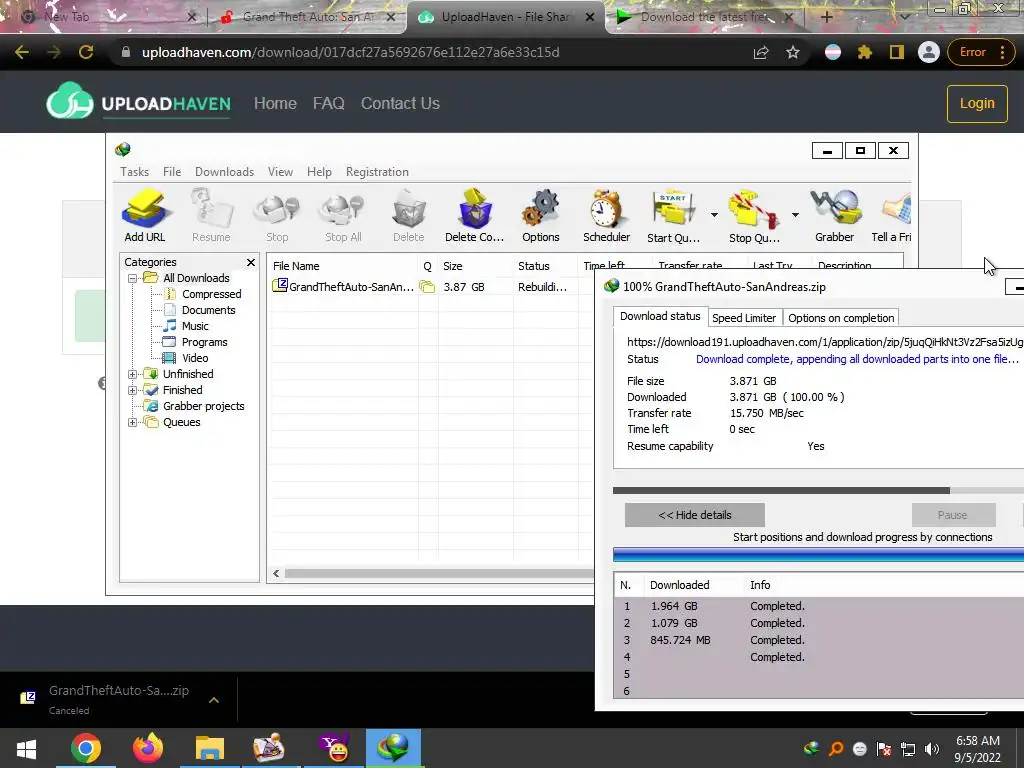Screen dimensions: 1024x768
Task: Click the Start Queue icon
Action: 673,216
